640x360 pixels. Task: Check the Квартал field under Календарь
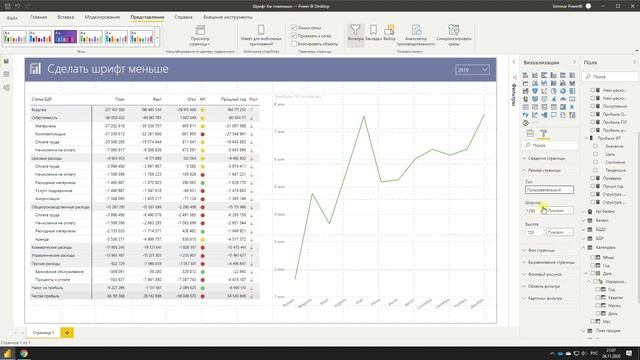[x=598, y=298]
